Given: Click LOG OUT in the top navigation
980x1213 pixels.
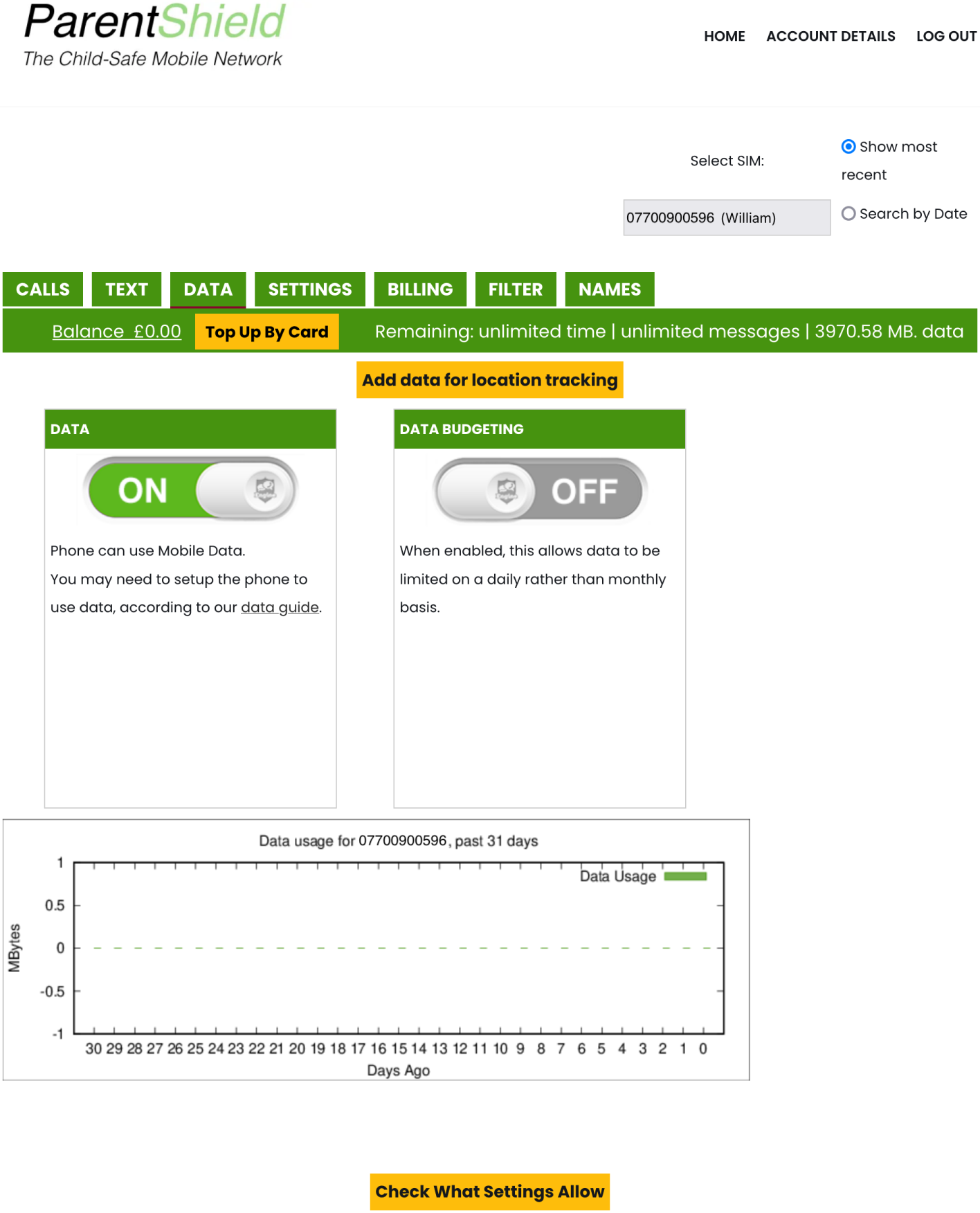Looking at the screenshot, I should 946,36.
